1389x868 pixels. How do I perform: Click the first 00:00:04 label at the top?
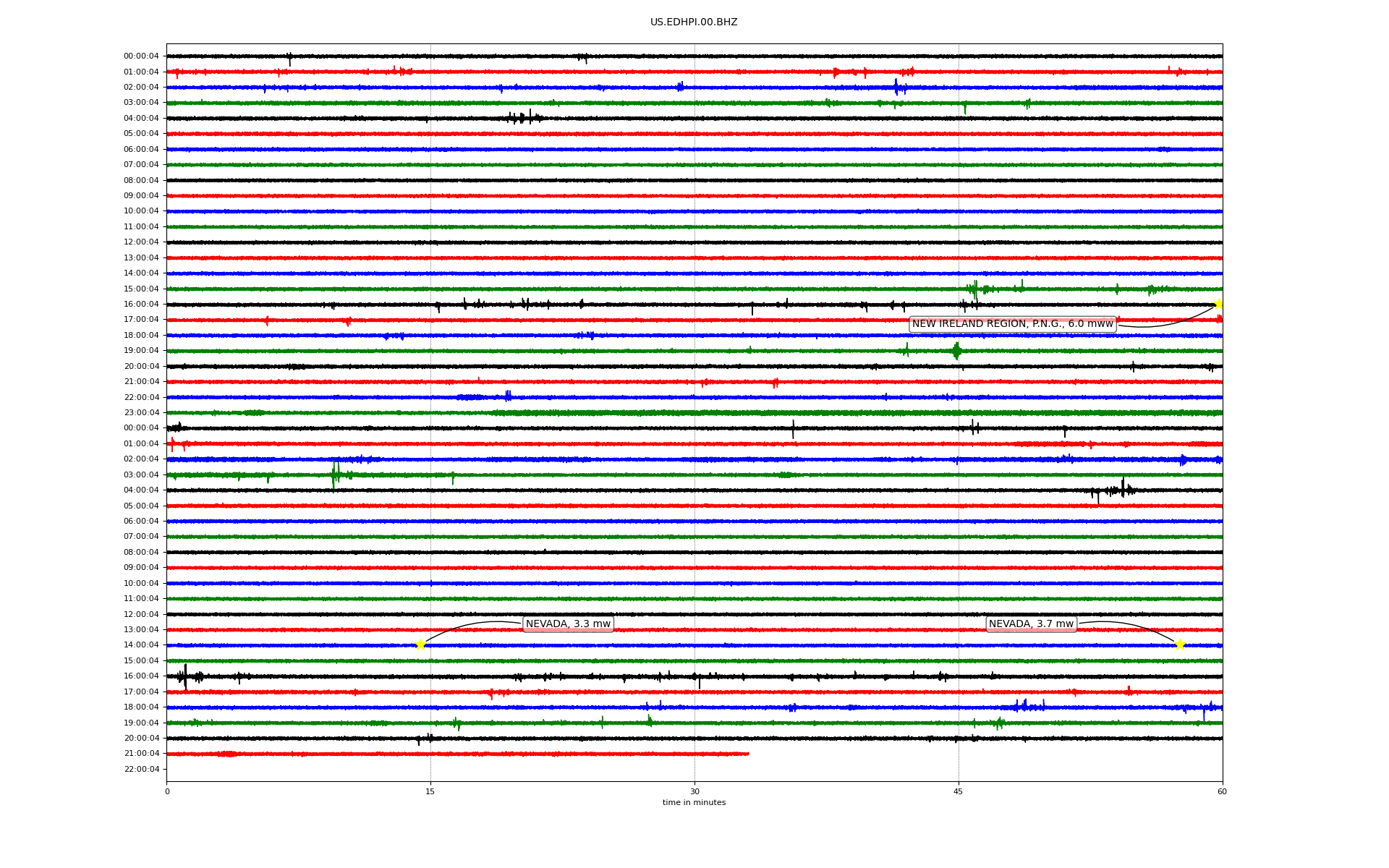click(141, 56)
